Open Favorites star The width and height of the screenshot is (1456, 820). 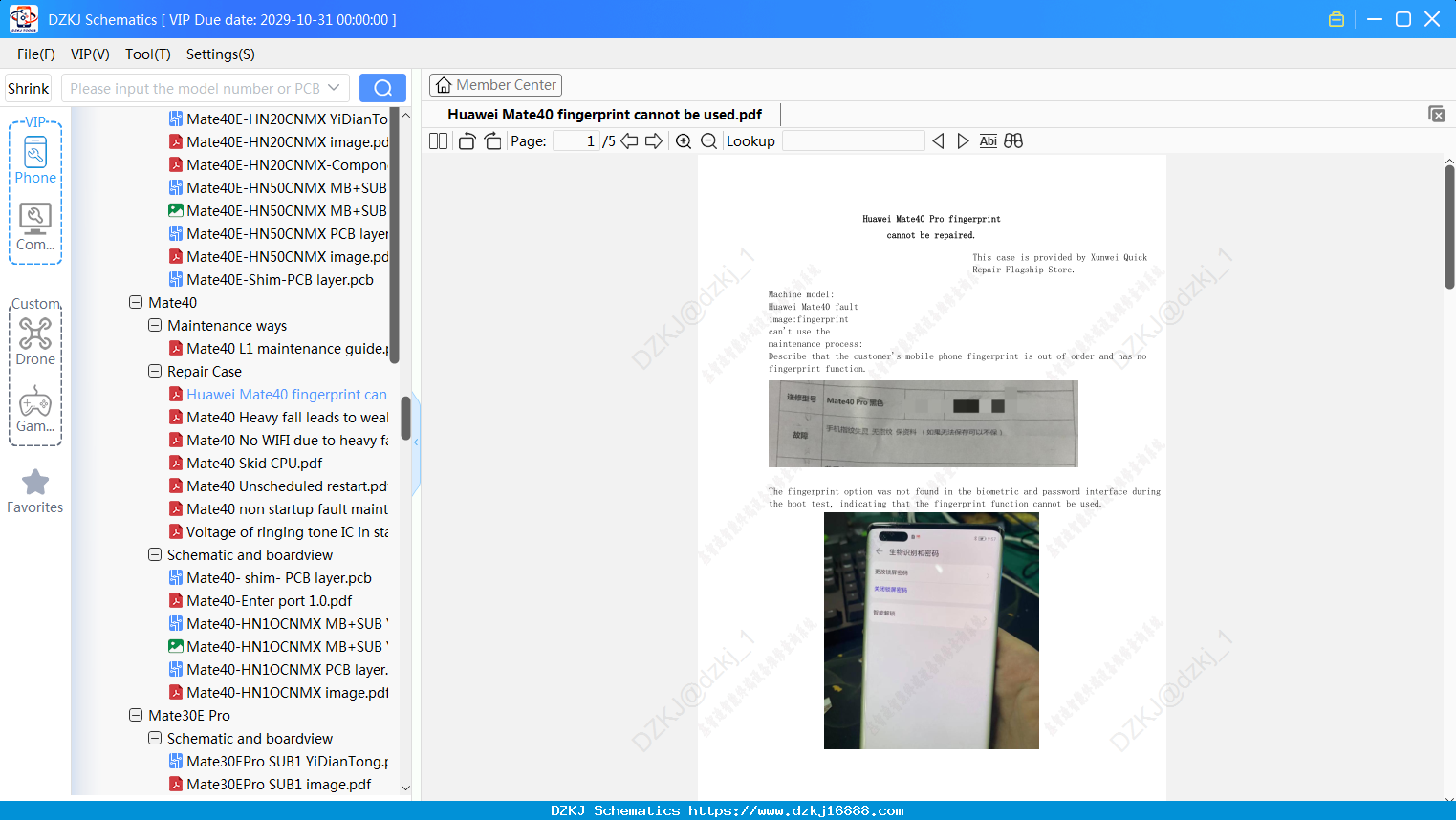[35, 491]
